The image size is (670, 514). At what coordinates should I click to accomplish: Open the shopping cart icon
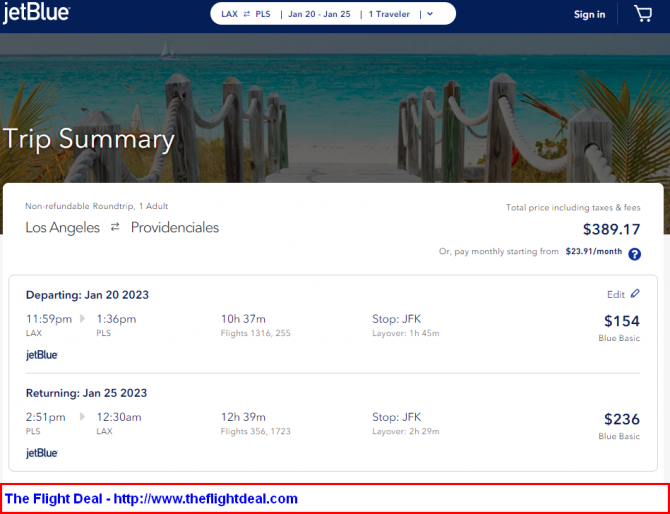[643, 14]
